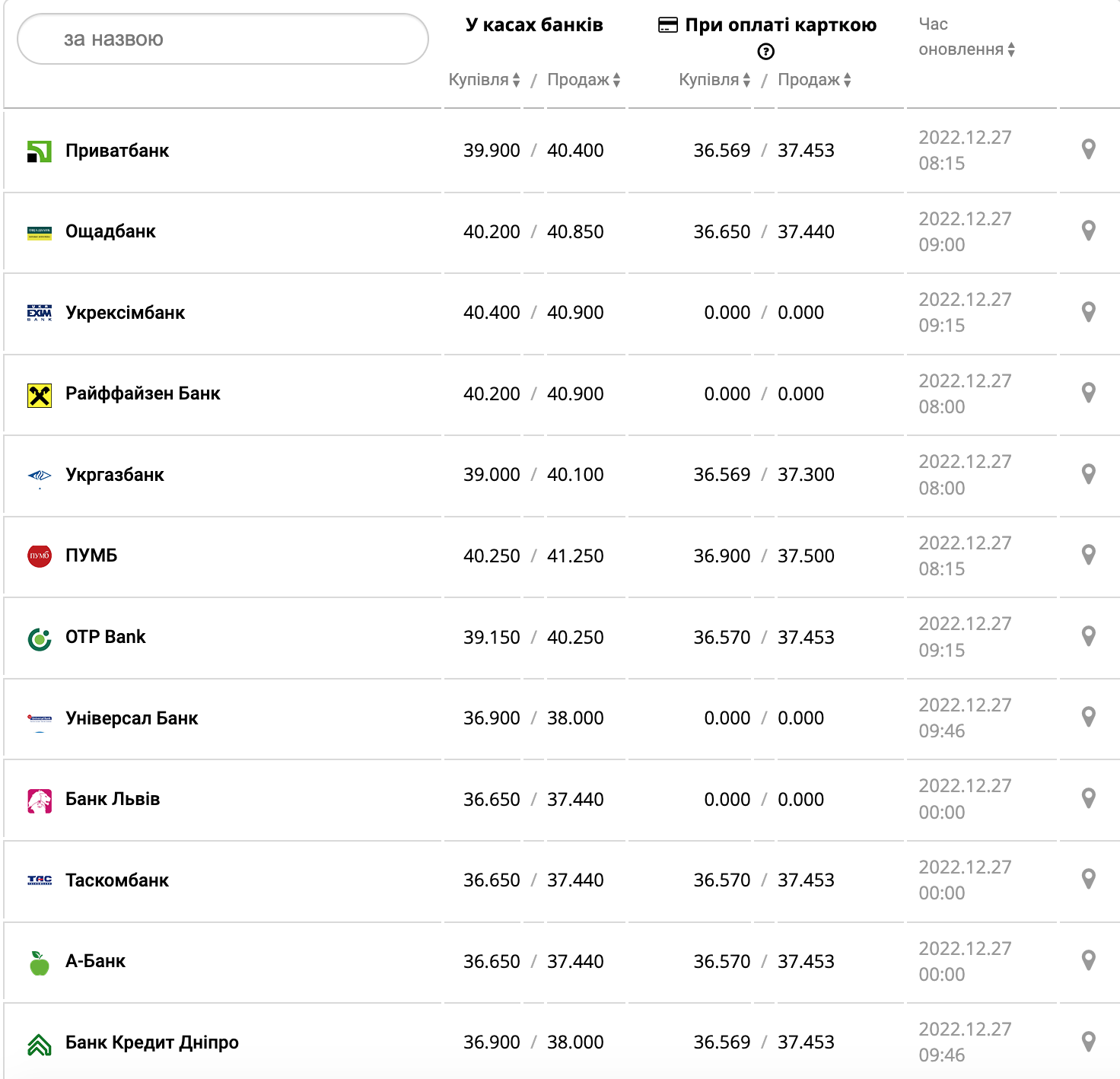Click the Bank Lviv location pin
The width and height of the screenshot is (1120, 1079).
pyautogui.click(x=1089, y=798)
